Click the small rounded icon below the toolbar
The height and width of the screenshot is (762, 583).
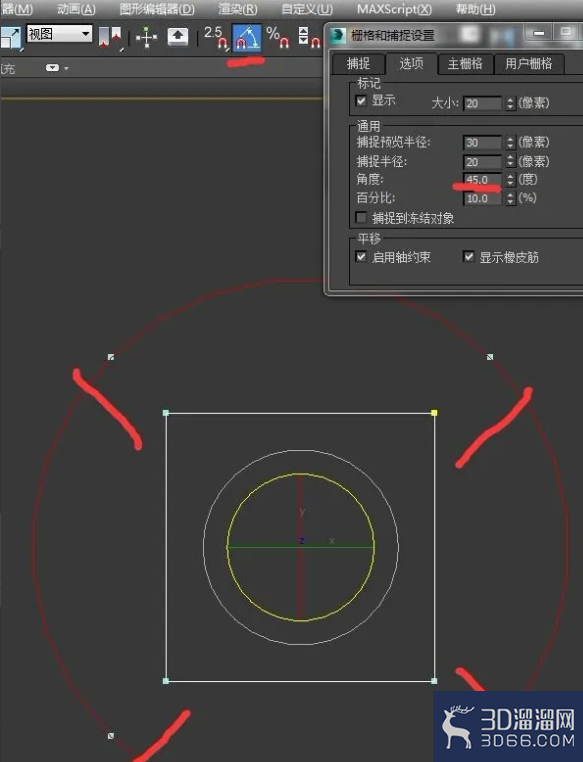52,68
